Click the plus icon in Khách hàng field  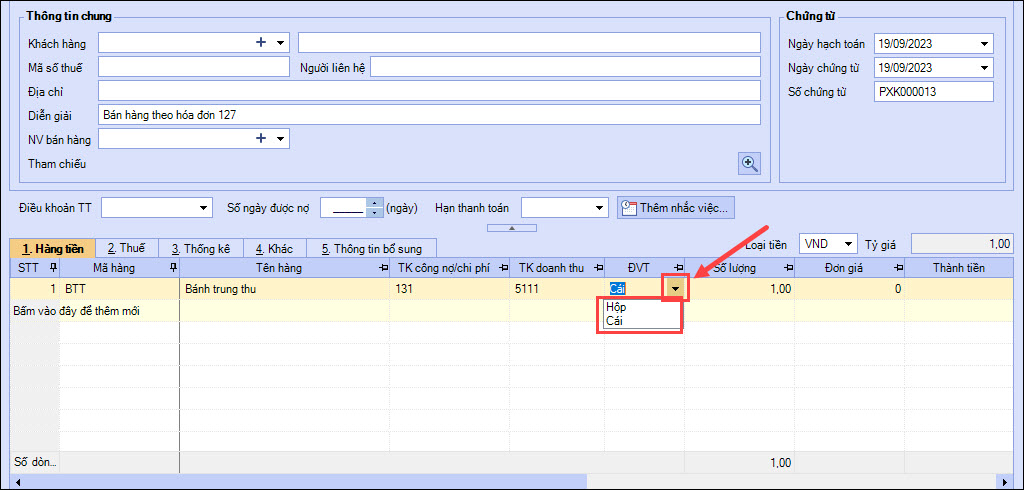point(262,42)
